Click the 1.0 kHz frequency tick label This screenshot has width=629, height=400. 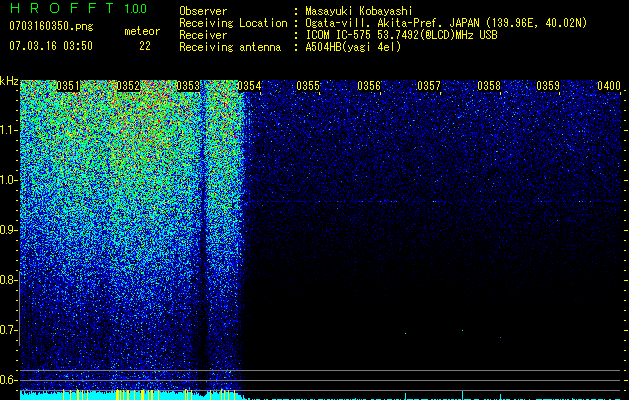[9, 180]
